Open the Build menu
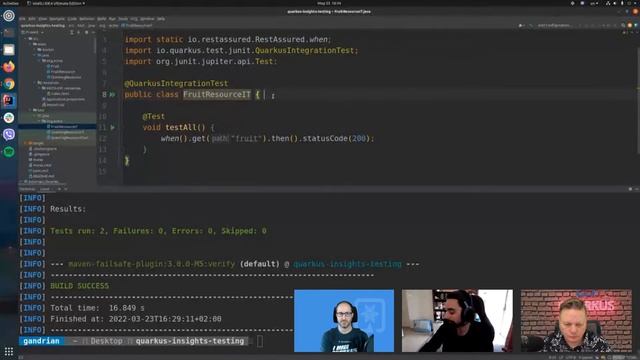Screen dimensions: 640x360 102,19
